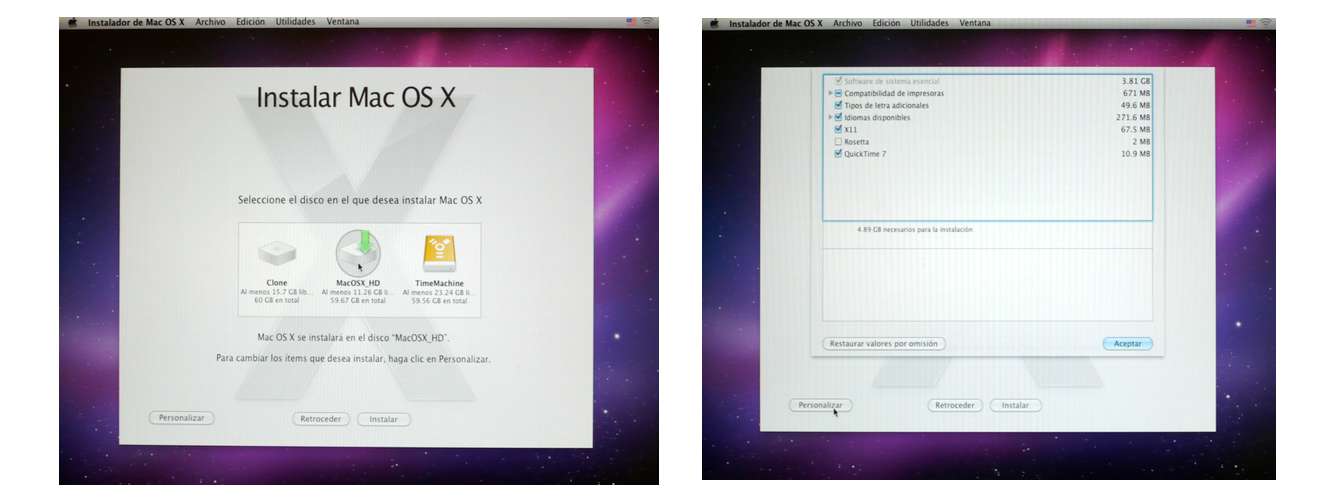Uncheck Tipos de letra adicionales
The width and height of the screenshot is (1330, 500).
click(838, 105)
